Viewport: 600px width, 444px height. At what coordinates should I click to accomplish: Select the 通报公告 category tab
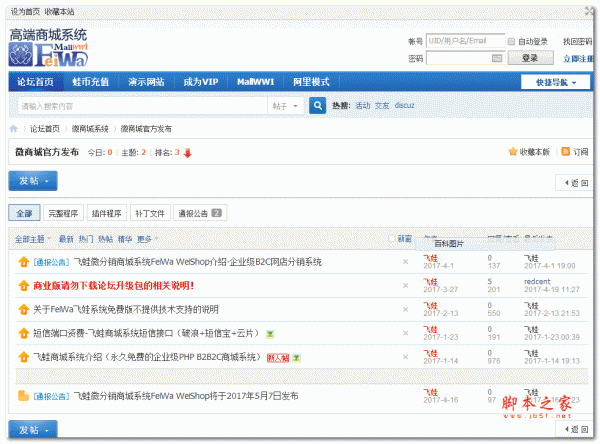point(200,213)
